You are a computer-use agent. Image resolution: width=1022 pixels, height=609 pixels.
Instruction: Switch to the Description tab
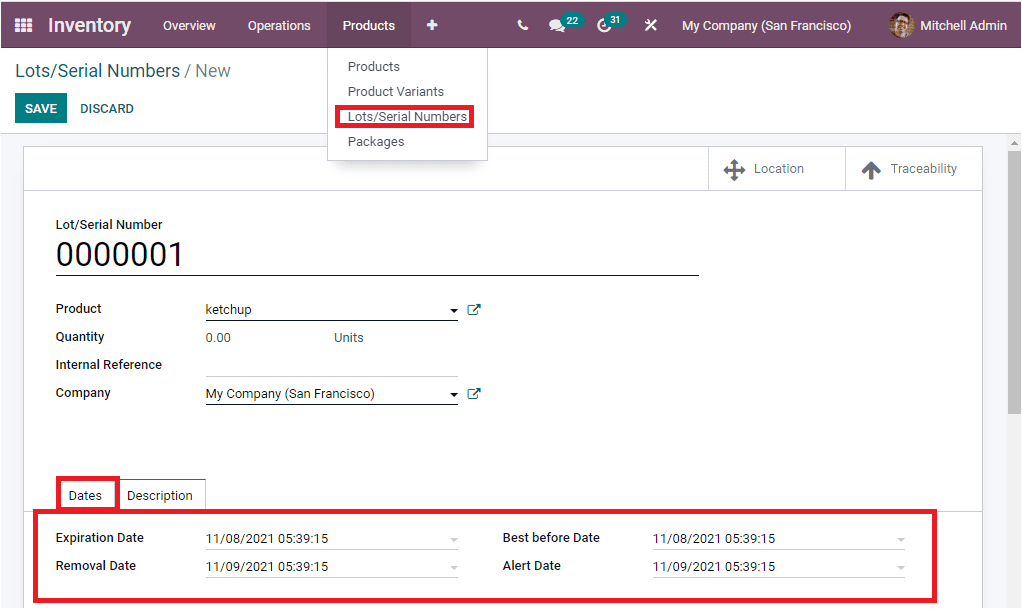pyautogui.click(x=162, y=495)
